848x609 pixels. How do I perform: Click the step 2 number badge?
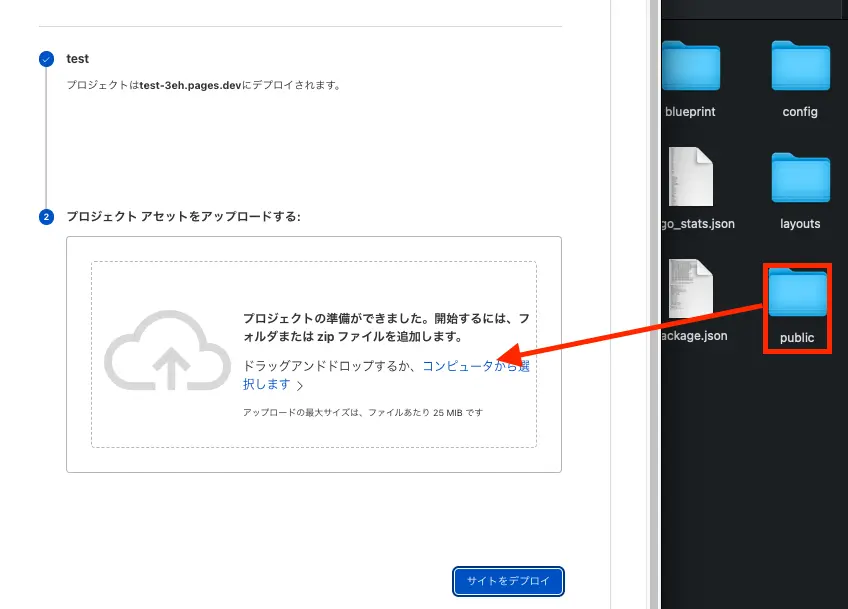46,217
